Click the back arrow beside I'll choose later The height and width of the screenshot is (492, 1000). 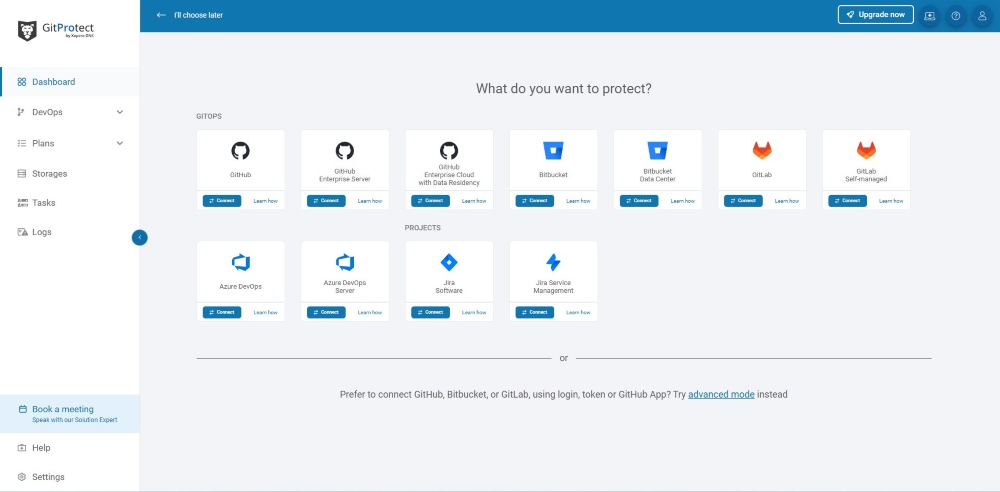point(161,15)
